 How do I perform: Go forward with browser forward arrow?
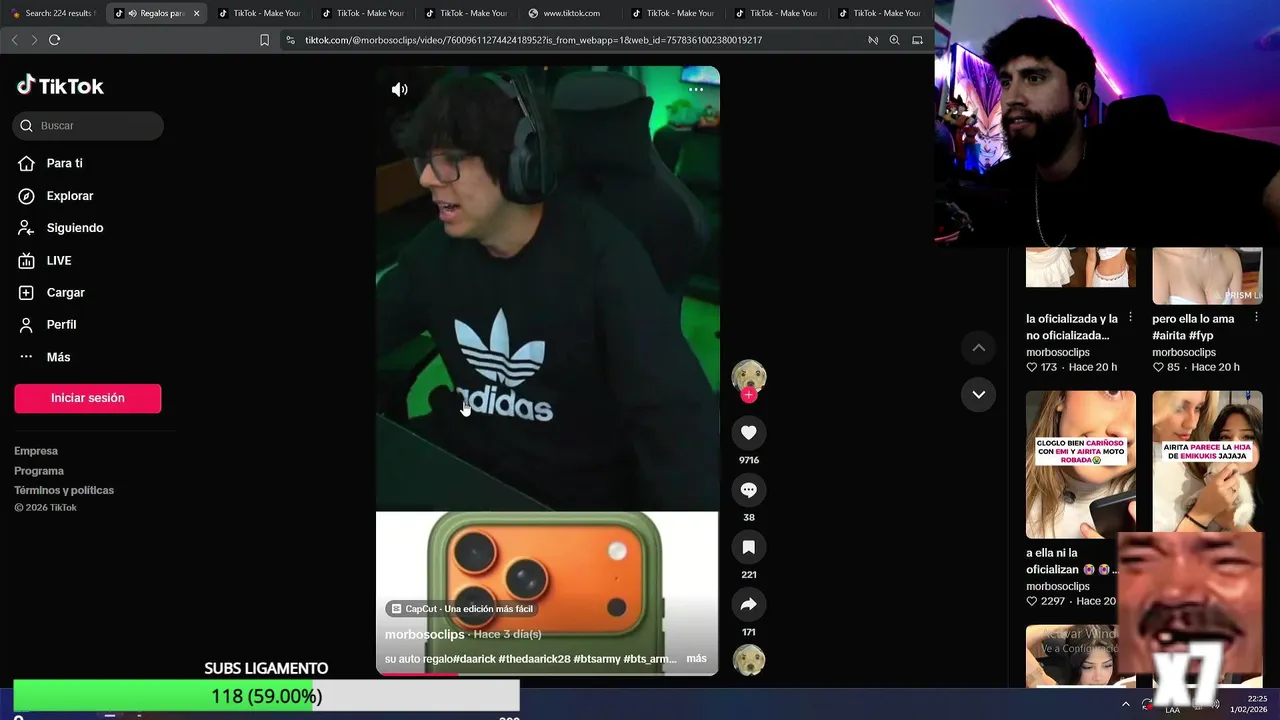(x=34, y=40)
